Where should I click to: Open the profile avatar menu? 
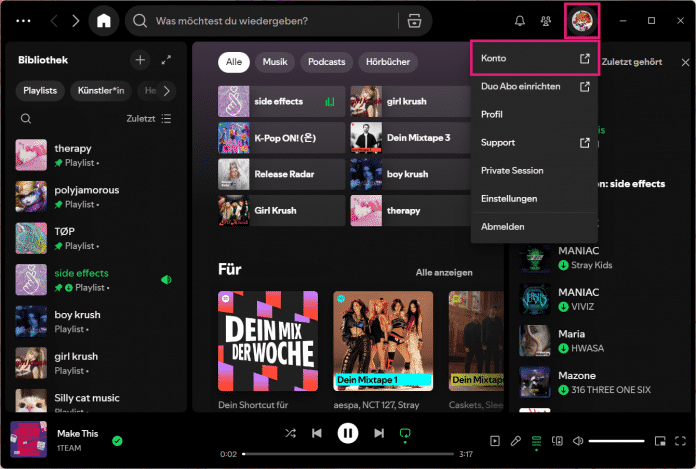[581, 20]
